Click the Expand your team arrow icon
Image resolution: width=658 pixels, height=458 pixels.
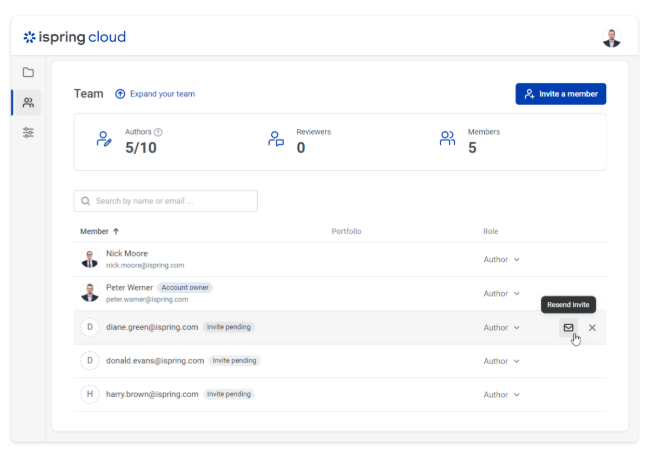(120, 94)
